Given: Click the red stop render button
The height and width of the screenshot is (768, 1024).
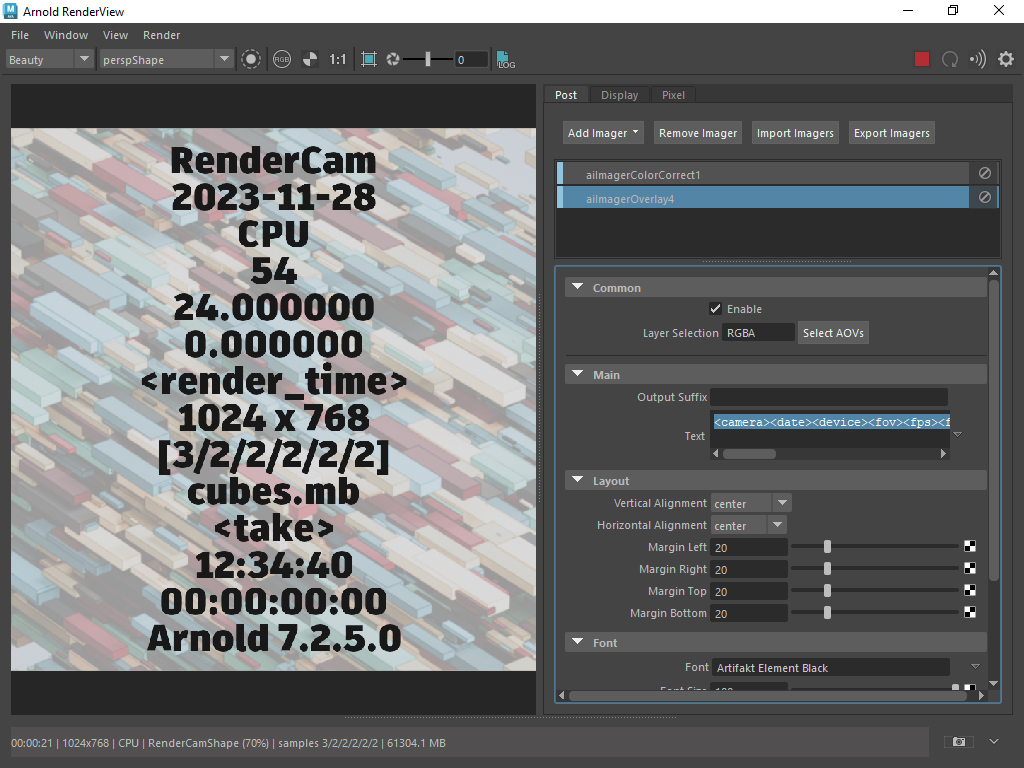Looking at the screenshot, I should [x=922, y=60].
